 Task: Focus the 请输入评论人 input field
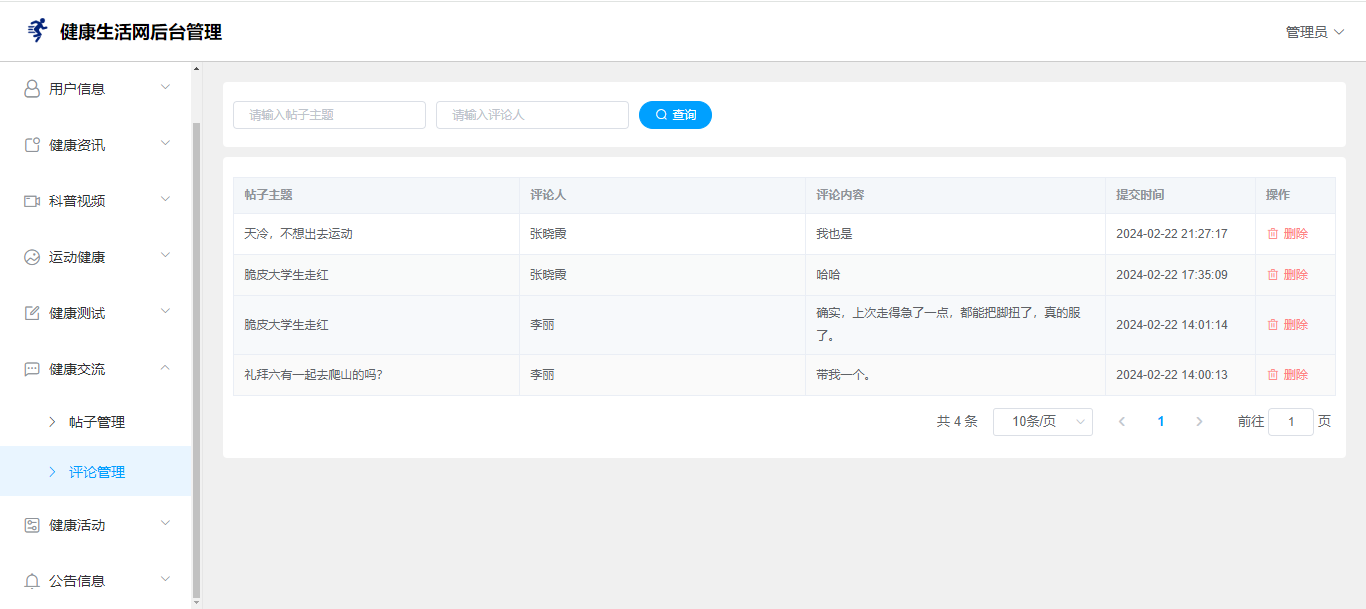[532, 115]
